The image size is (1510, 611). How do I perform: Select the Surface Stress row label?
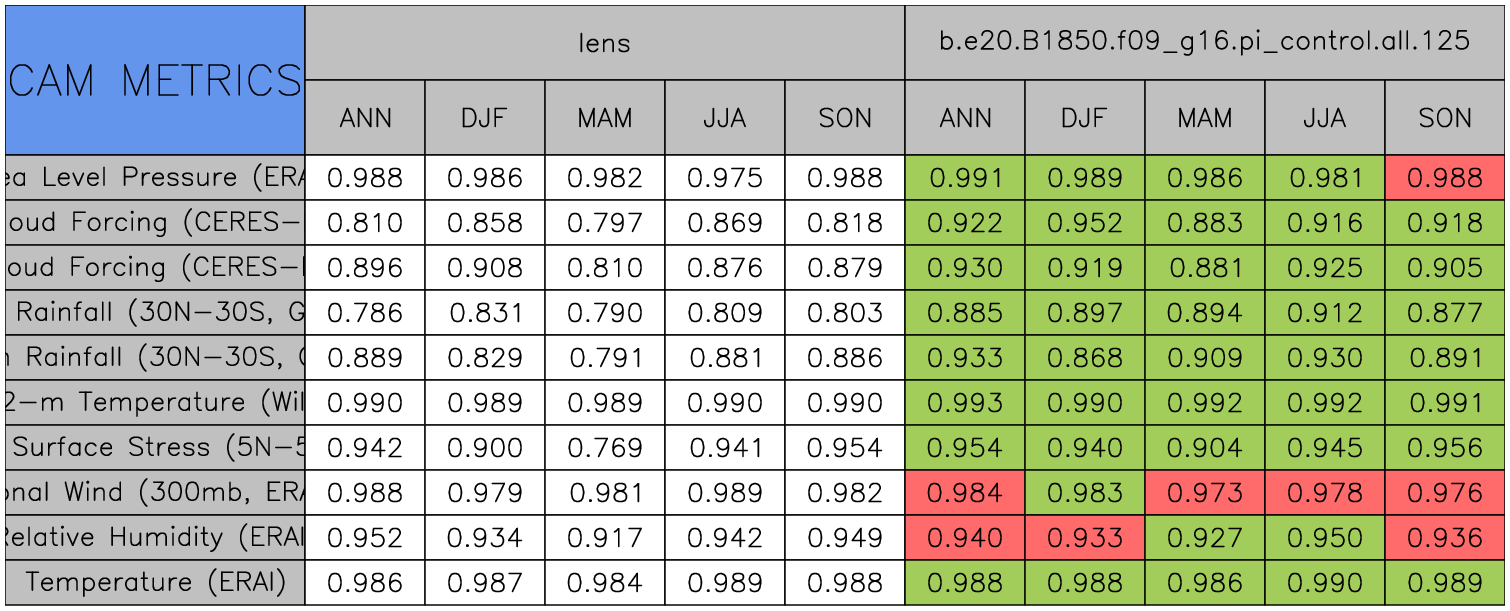click(x=155, y=448)
